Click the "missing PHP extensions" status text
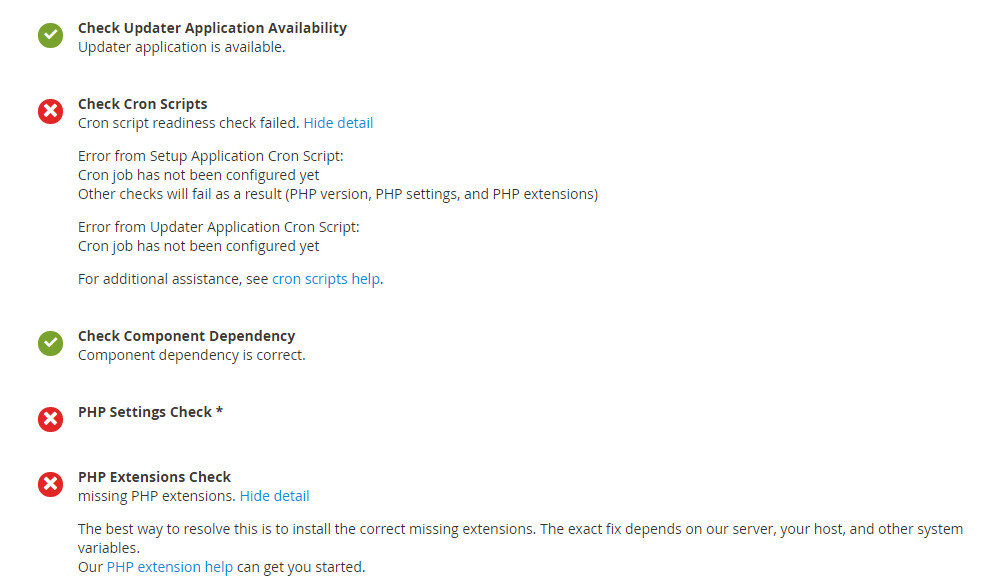Viewport: 994px width, 587px height. click(x=156, y=496)
